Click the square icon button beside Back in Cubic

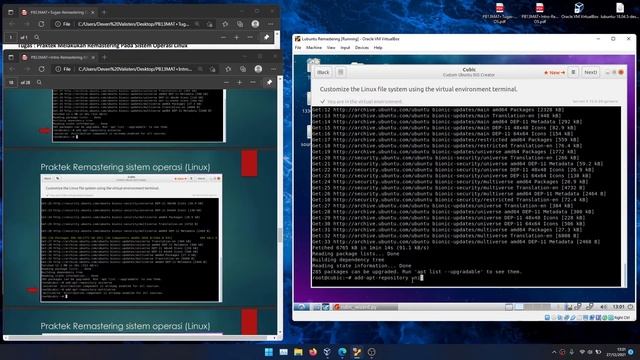pyautogui.click(x=340, y=72)
